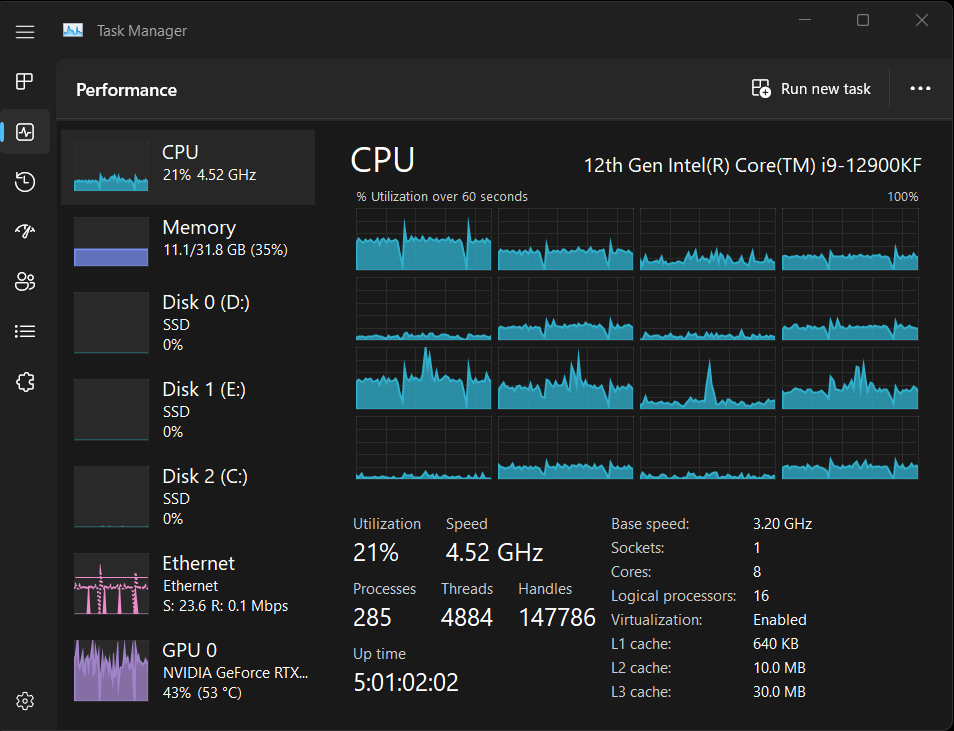This screenshot has height=731, width=954.
Task: Open the Startup apps page icon
Action: 25,231
